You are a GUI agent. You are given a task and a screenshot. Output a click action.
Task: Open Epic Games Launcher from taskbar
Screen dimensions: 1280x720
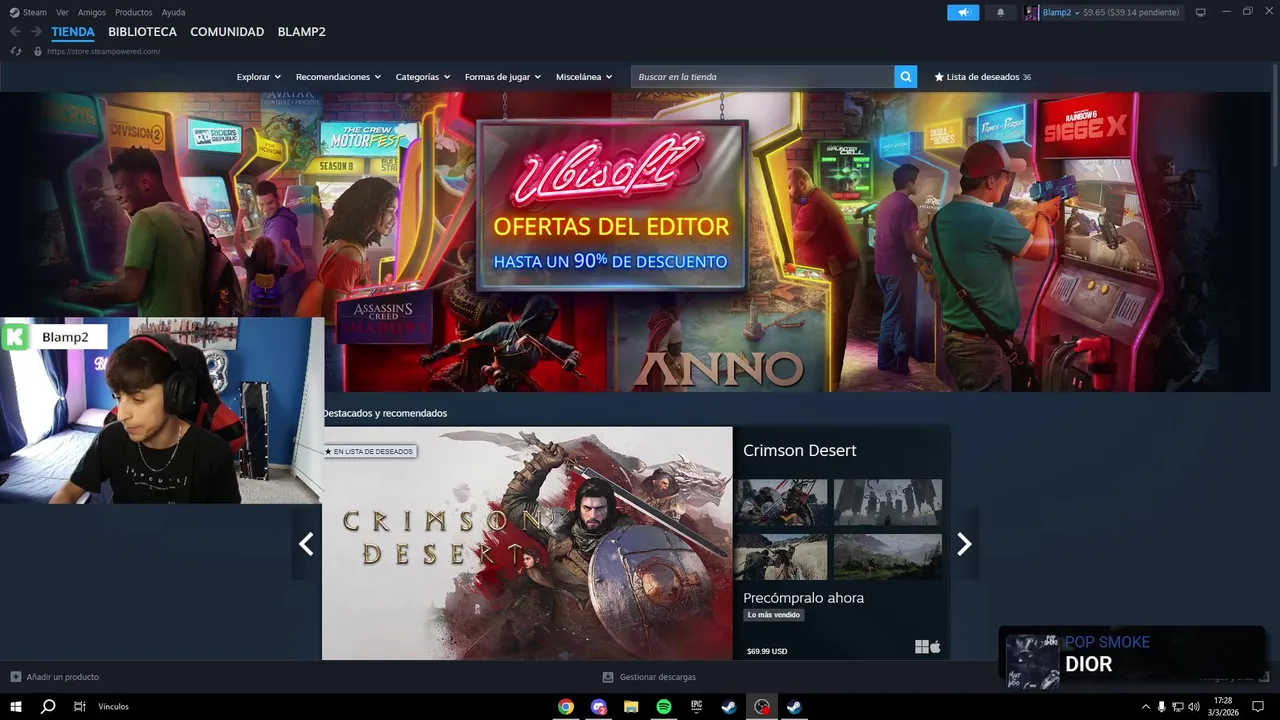pos(697,706)
